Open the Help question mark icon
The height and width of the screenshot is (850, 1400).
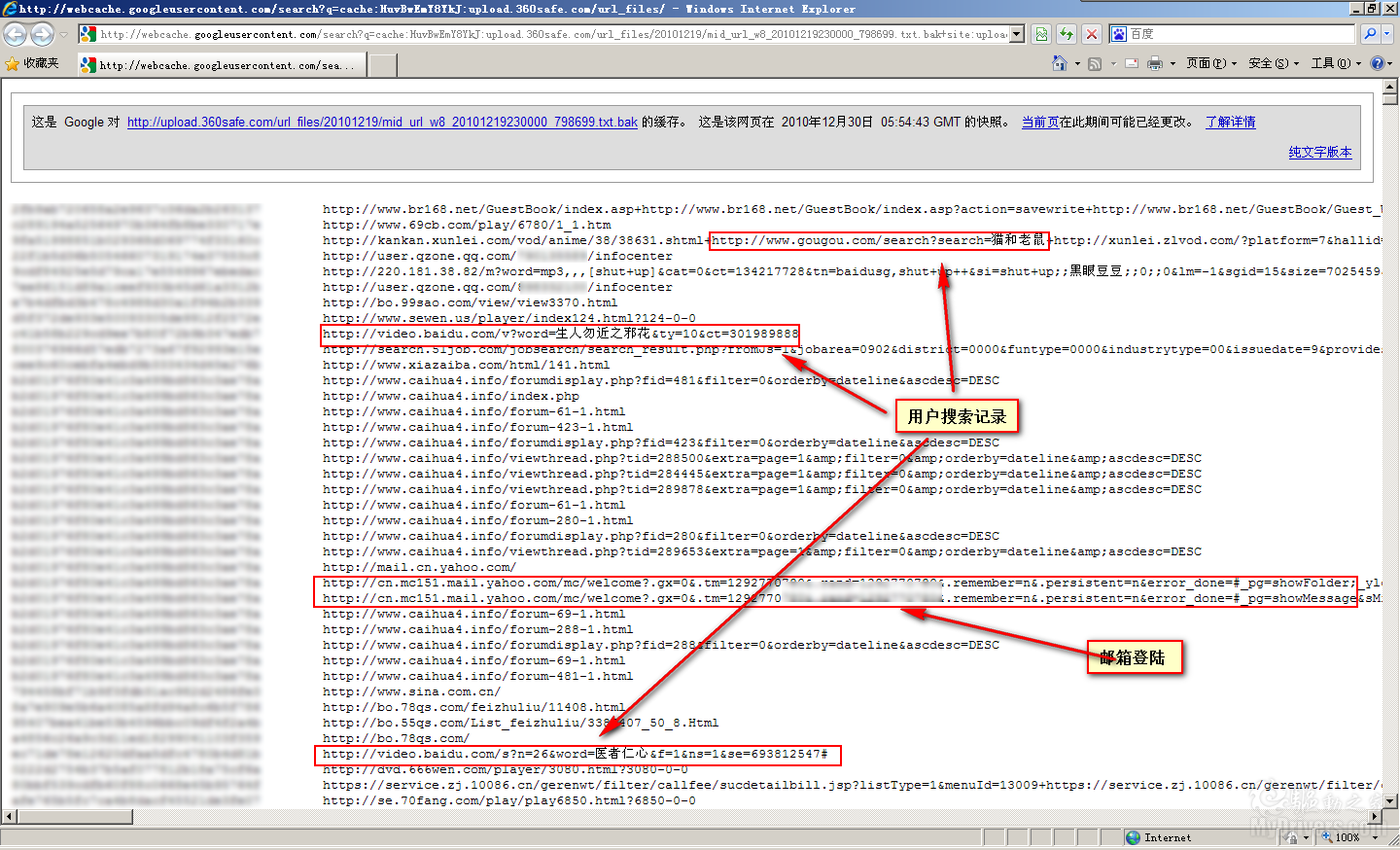[x=1377, y=63]
